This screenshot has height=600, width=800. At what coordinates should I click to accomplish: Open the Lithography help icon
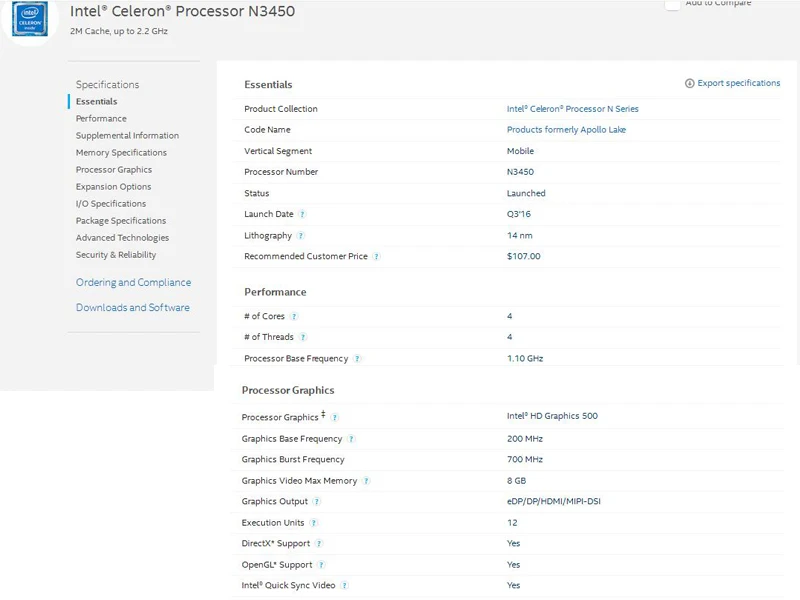pyautogui.click(x=301, y=236)
